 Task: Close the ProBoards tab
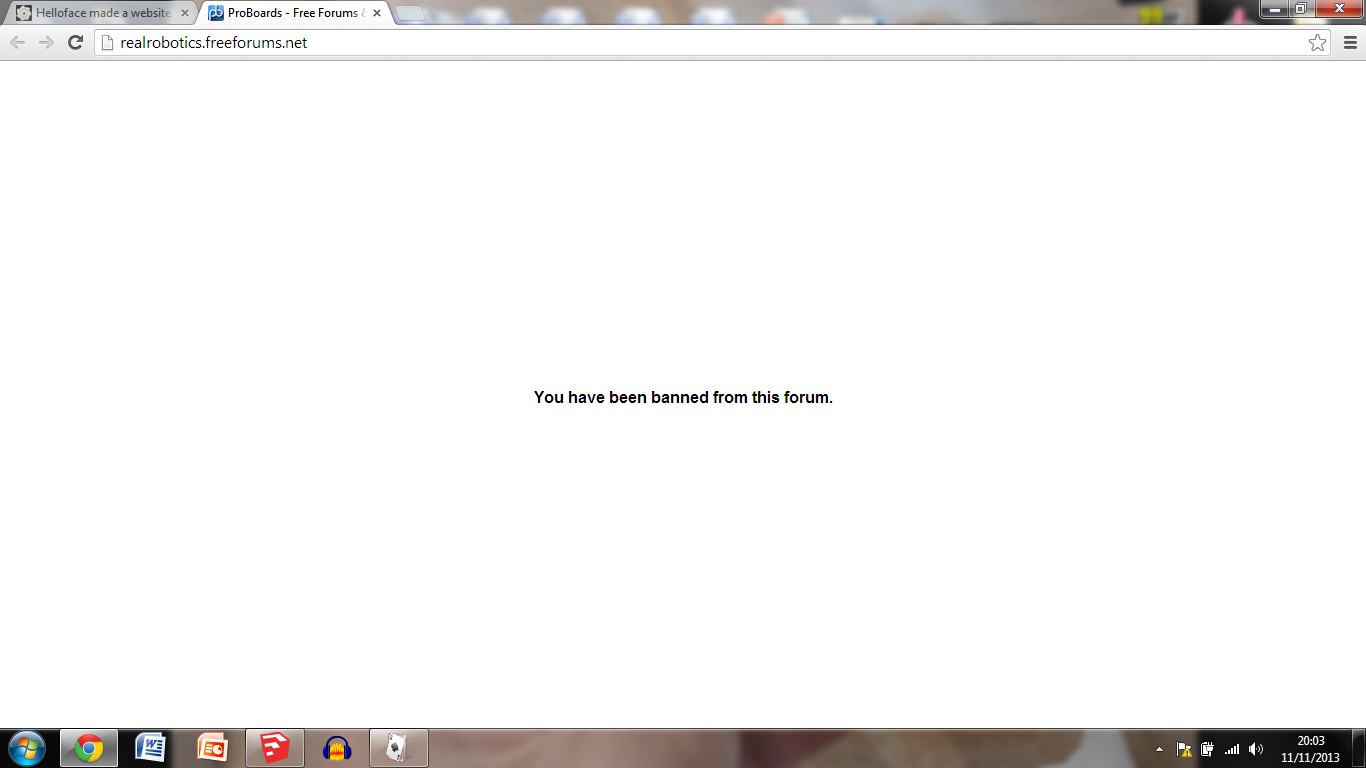377,13
